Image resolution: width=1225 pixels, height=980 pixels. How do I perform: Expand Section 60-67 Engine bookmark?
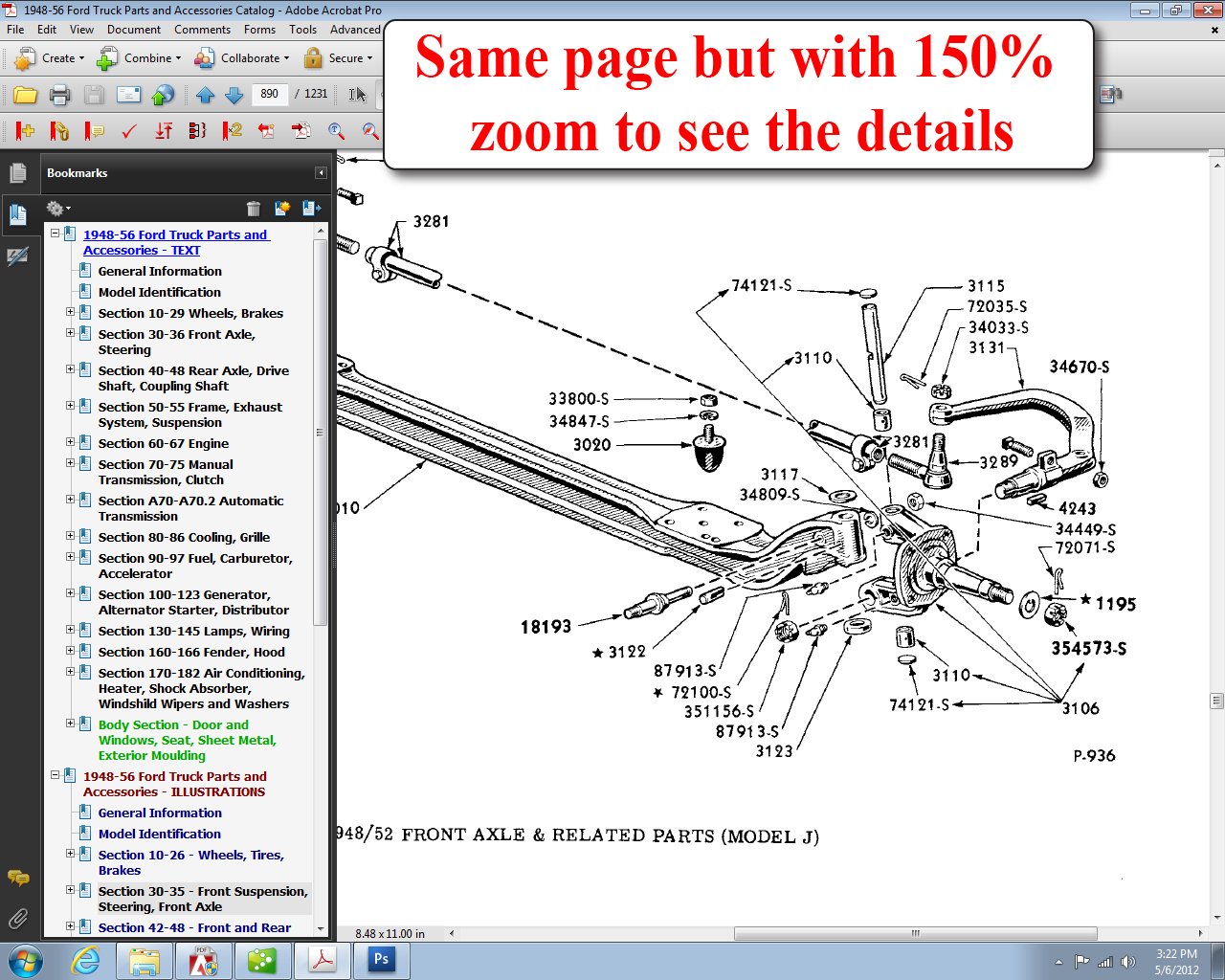[70, 442]
